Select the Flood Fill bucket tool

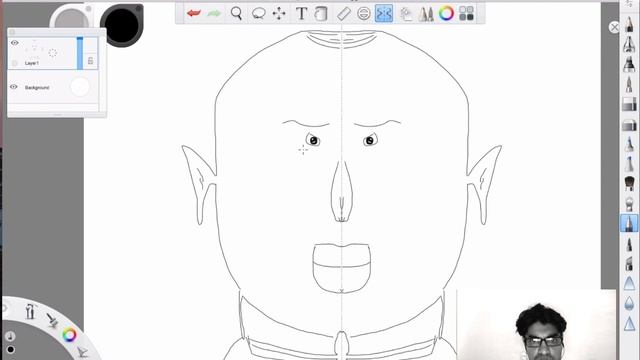click(x=321, y=13)
